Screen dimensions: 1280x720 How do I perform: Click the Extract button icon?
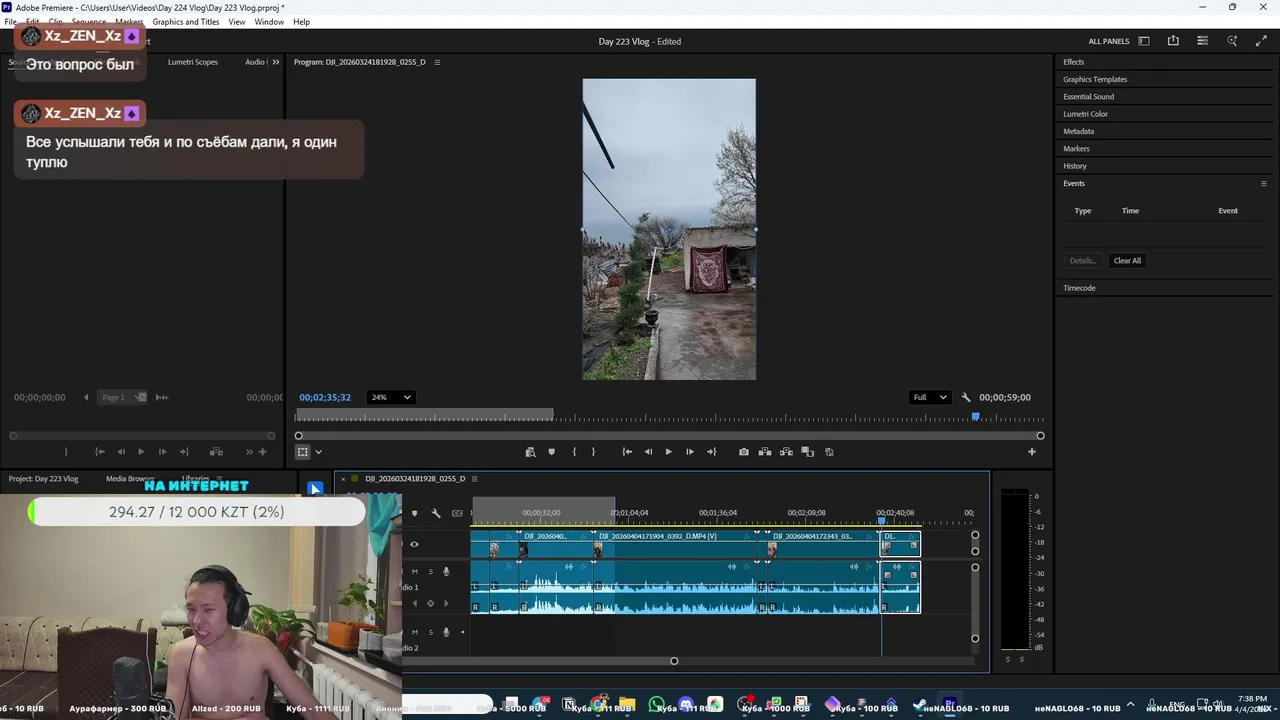tap(786, 452)
